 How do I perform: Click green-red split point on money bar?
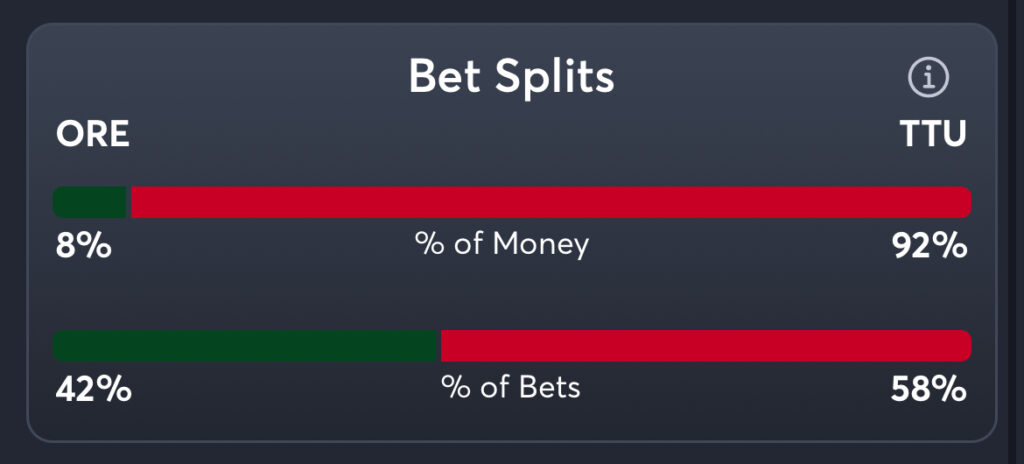[130, 202]
